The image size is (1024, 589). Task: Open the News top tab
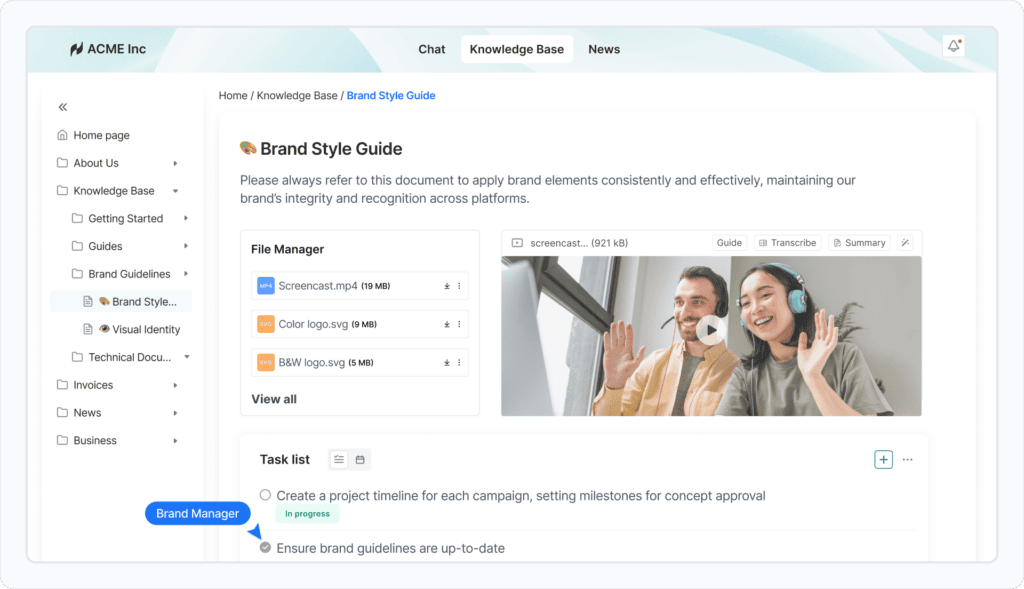click(604, 49)
